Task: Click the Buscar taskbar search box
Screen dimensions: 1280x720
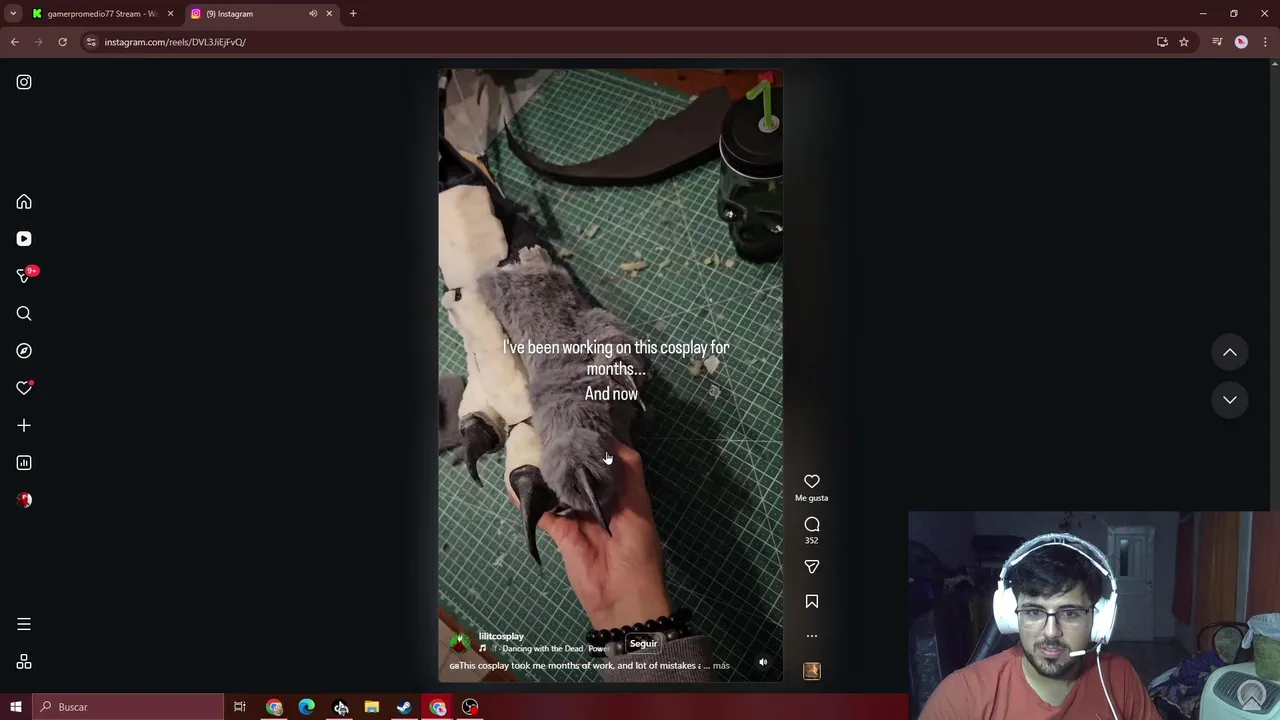Action: click(x=128, y=707)
